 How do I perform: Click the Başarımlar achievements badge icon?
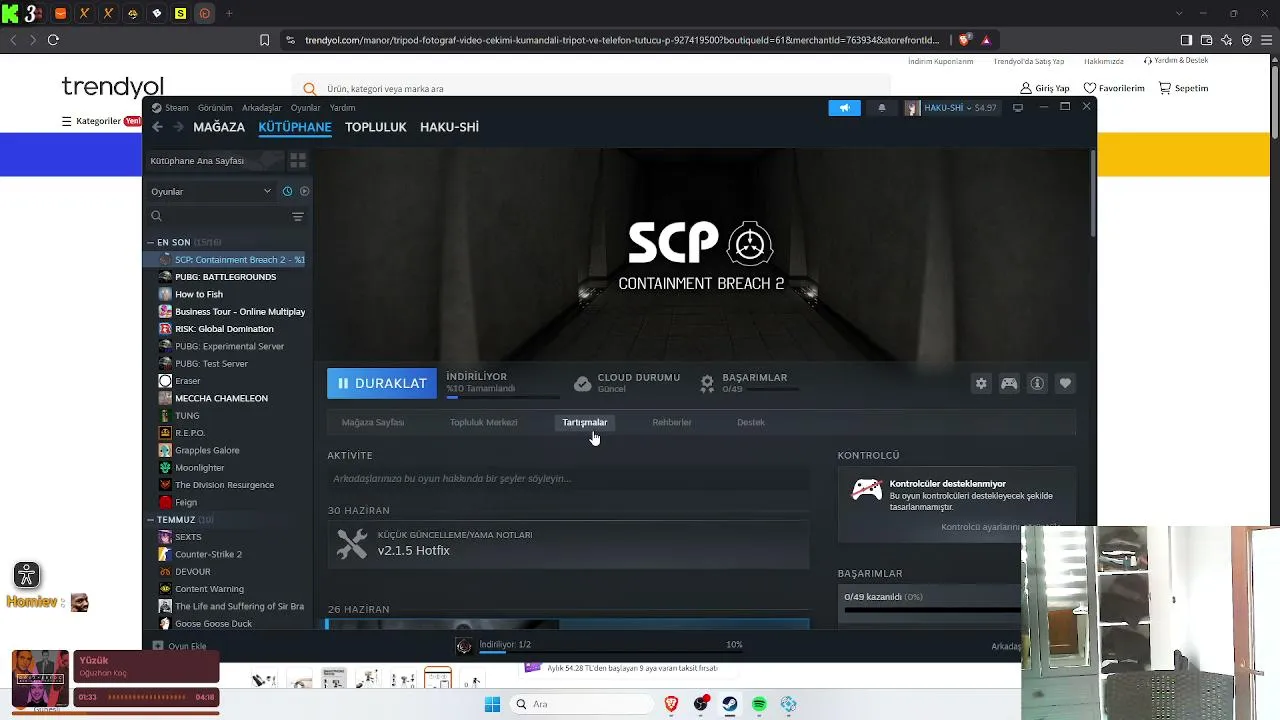pos(707,383)
